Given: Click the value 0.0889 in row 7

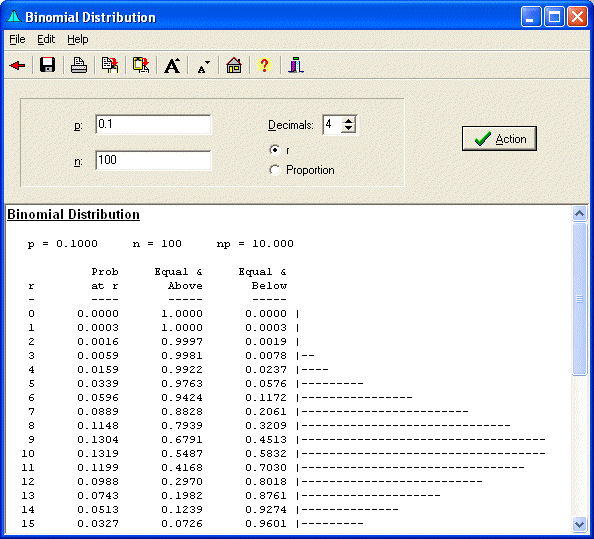Looking at the screenshot, I should (98, 412).
